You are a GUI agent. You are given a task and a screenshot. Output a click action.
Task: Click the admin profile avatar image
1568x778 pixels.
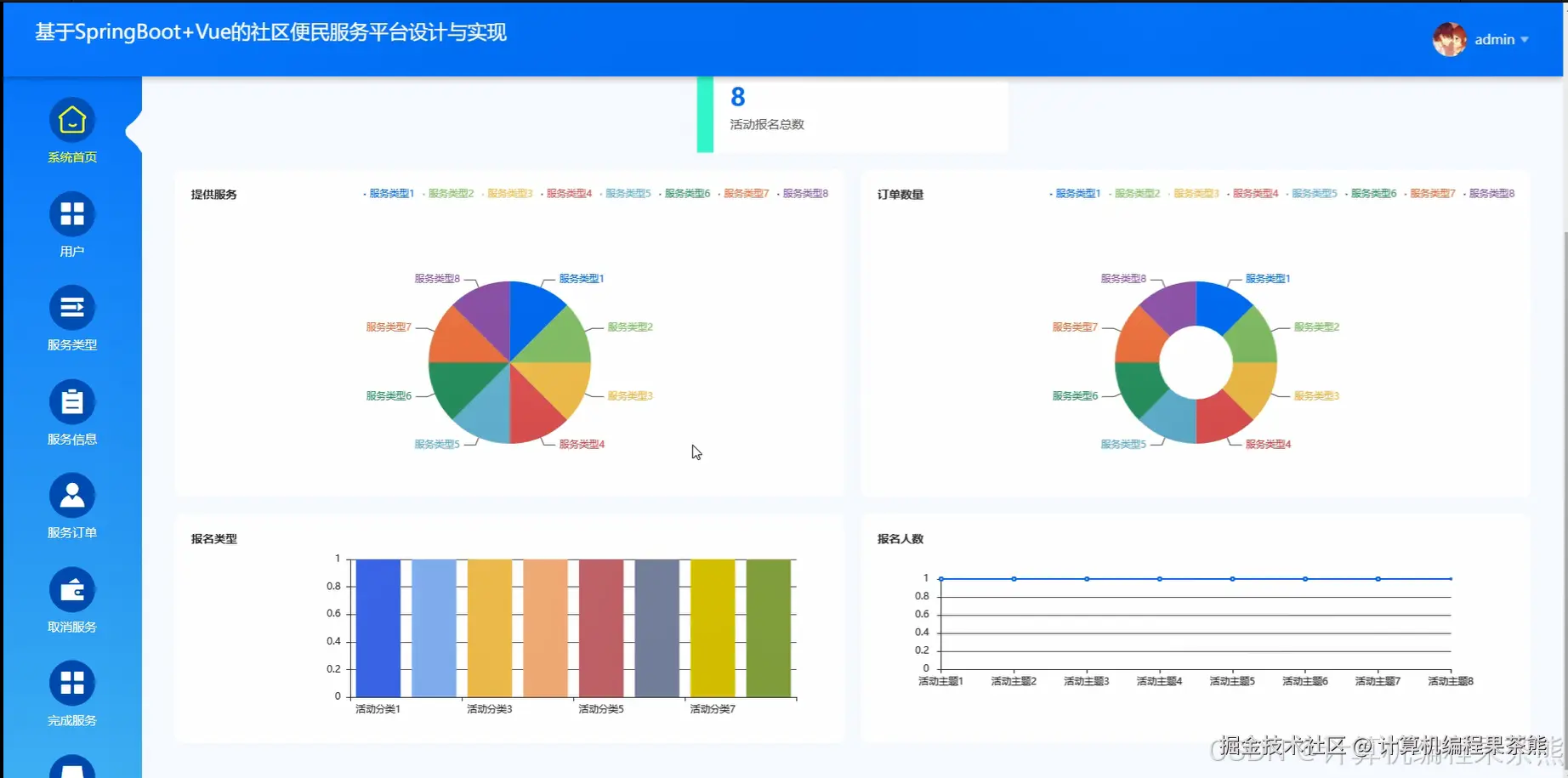pos(1449,38)
